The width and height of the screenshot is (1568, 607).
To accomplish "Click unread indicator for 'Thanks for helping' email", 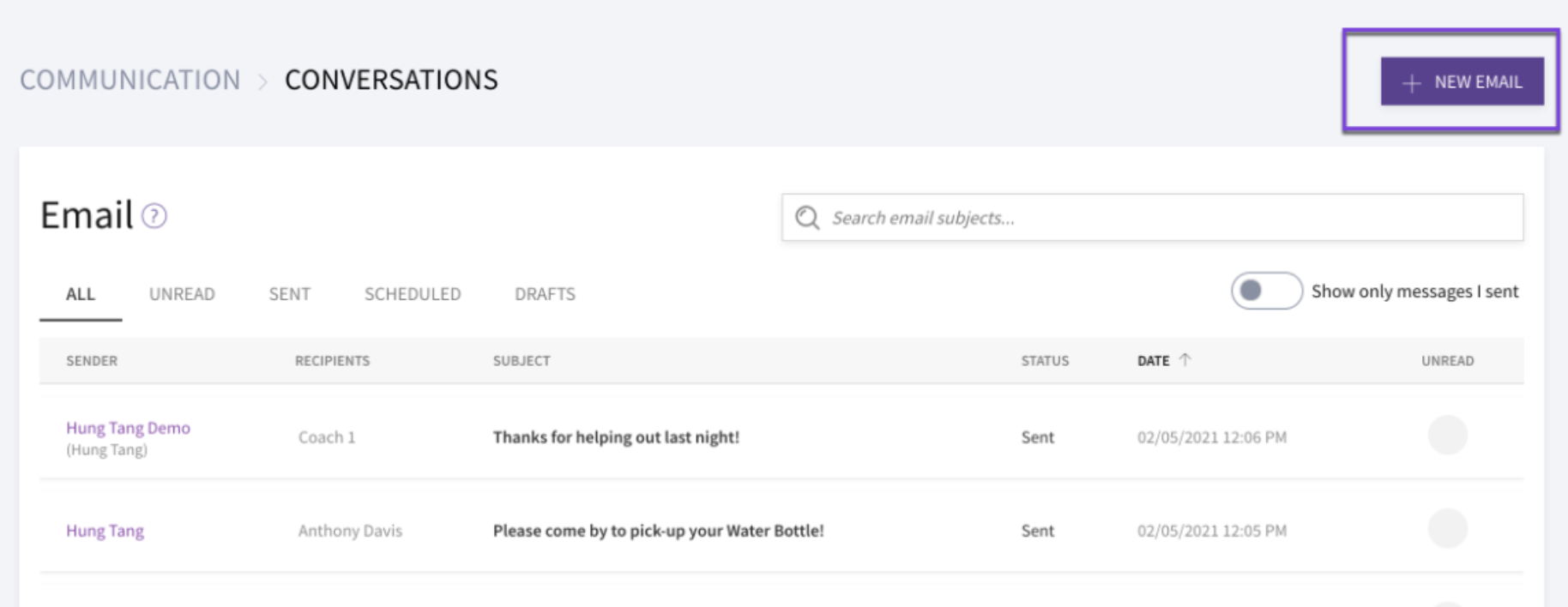I will tap(1448, 436).
